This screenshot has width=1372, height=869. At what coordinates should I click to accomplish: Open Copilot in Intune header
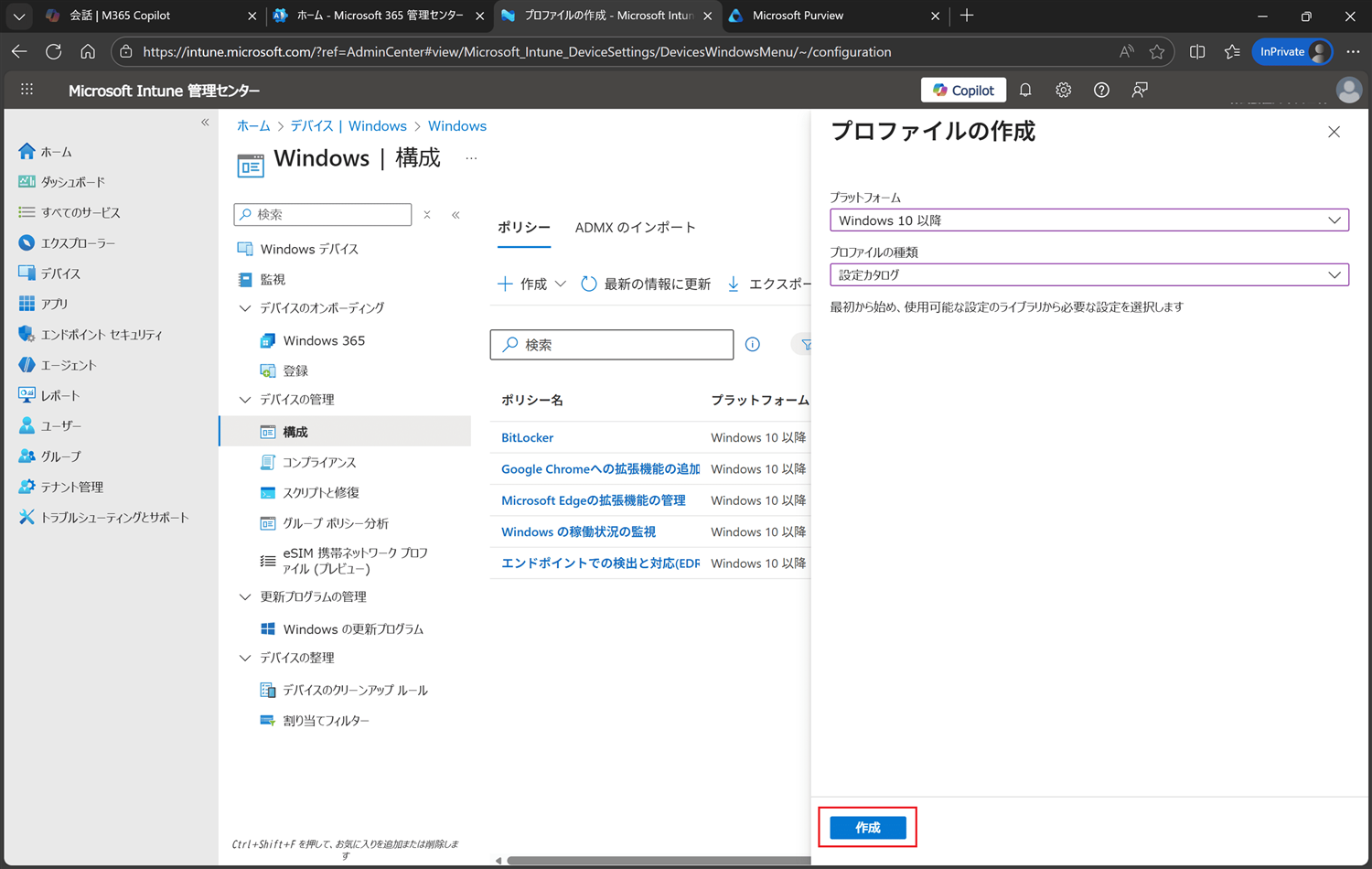tap(963, 90)
